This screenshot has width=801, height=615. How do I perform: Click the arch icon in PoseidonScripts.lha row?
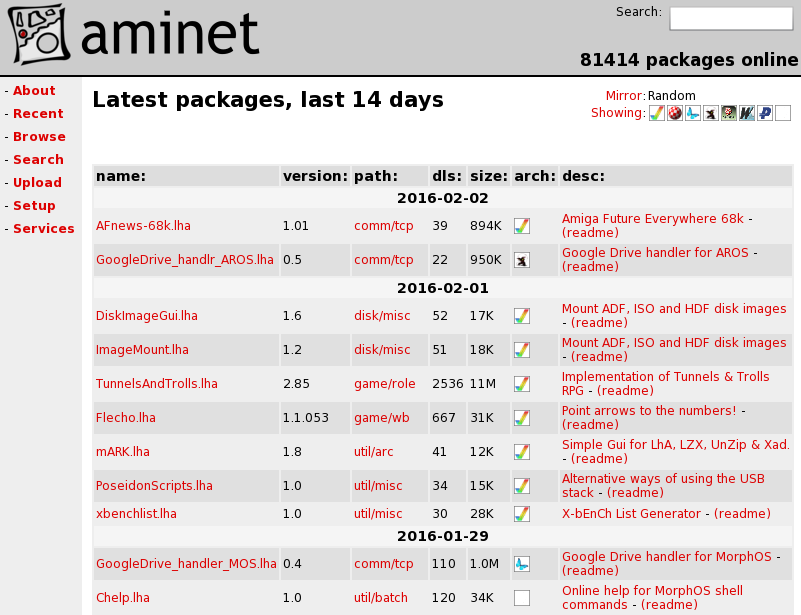(522, 486)
